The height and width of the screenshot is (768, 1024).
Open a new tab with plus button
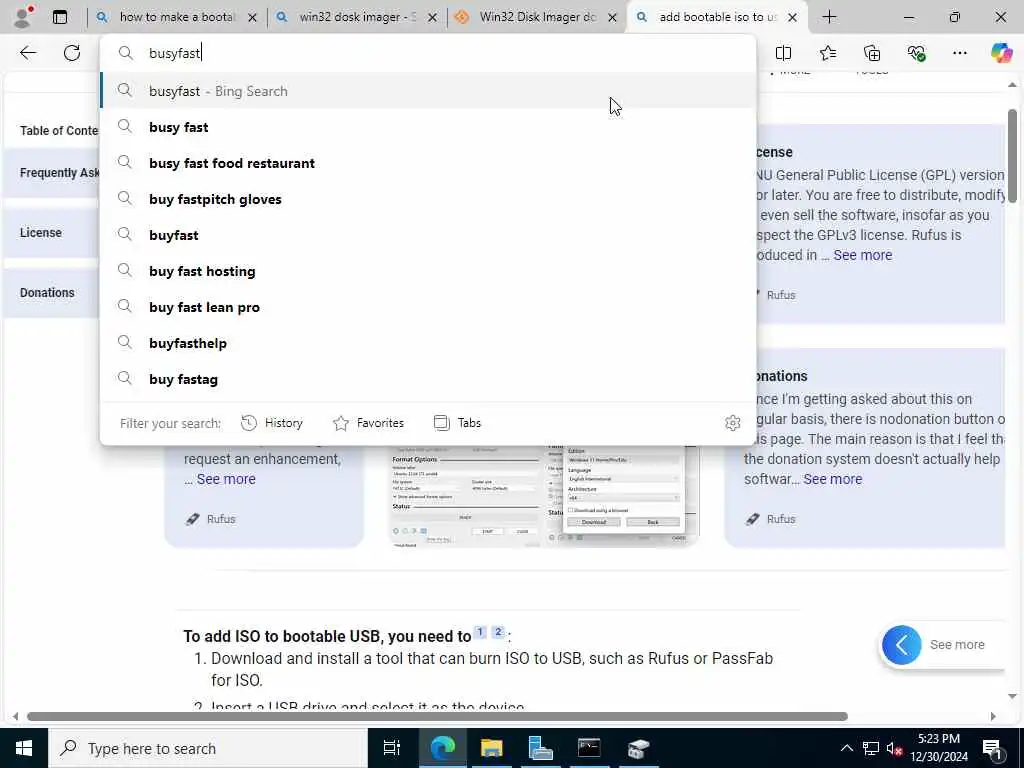pyautogui.click(x=829, y=17)
